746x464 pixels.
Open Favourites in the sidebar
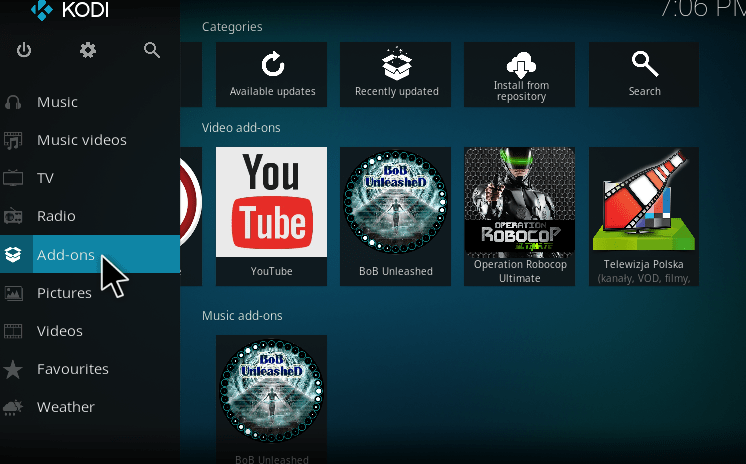tap(72, 369)
